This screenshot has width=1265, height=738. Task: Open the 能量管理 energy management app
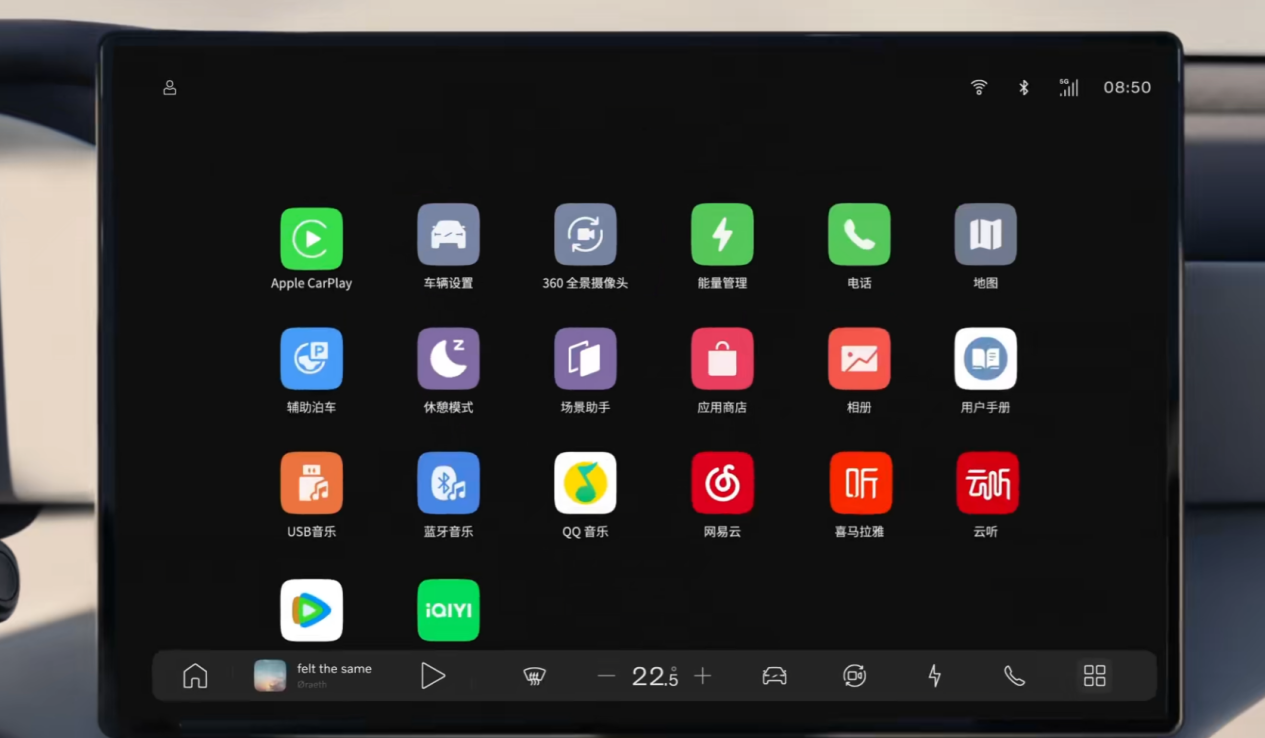[x=722, y=234]
